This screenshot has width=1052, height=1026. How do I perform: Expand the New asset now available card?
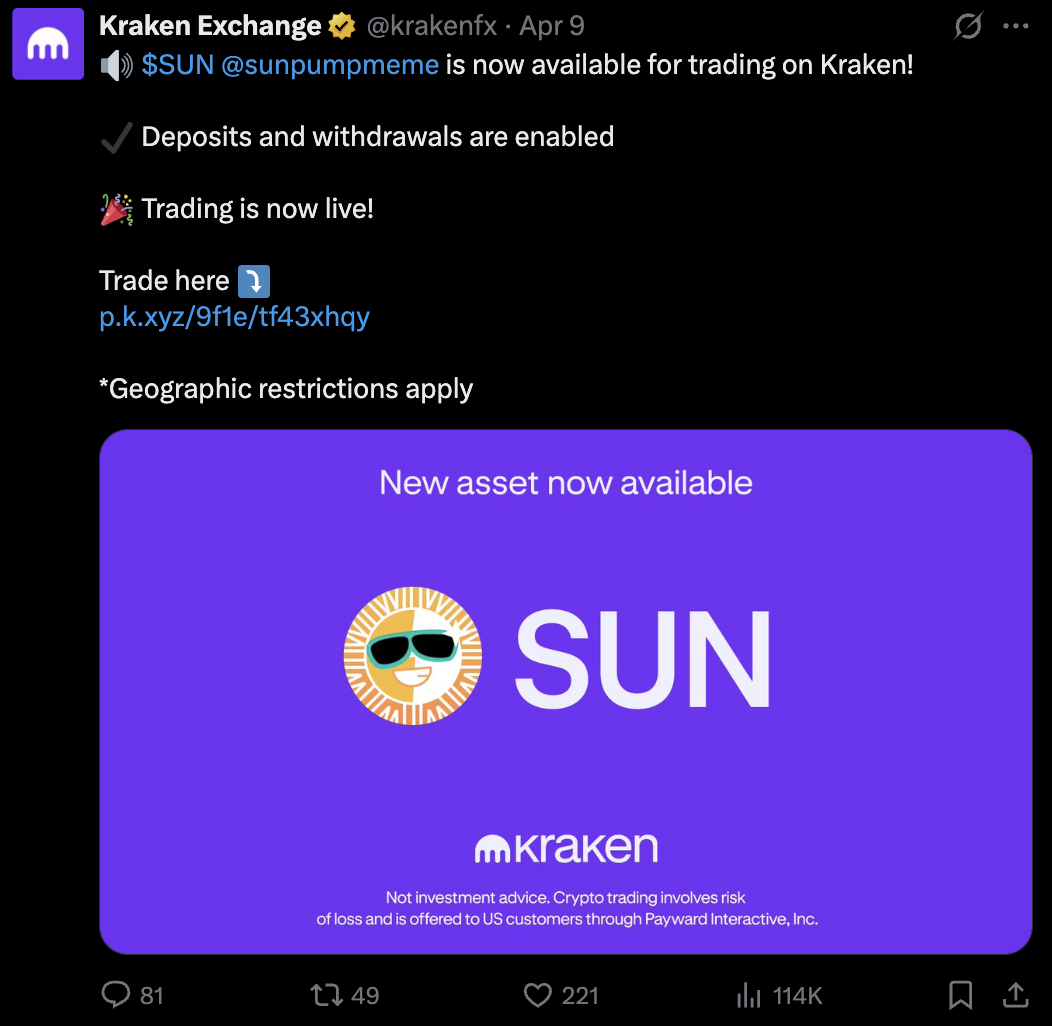coord(566,692)
